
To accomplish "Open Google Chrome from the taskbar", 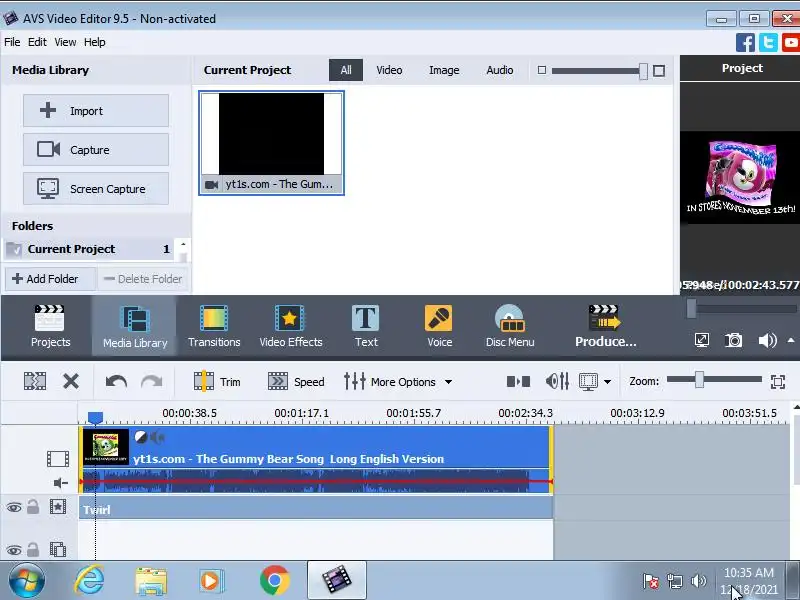I will click(x=274, y=580).
